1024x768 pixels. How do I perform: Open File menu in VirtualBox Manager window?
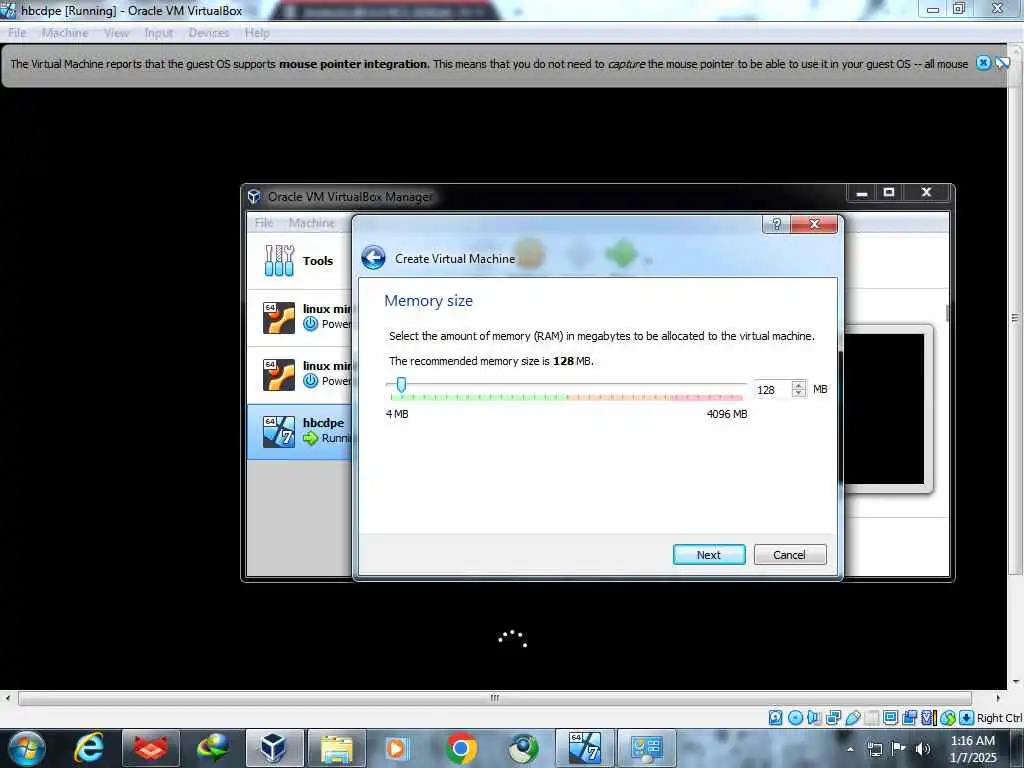[x=264, y=223]
